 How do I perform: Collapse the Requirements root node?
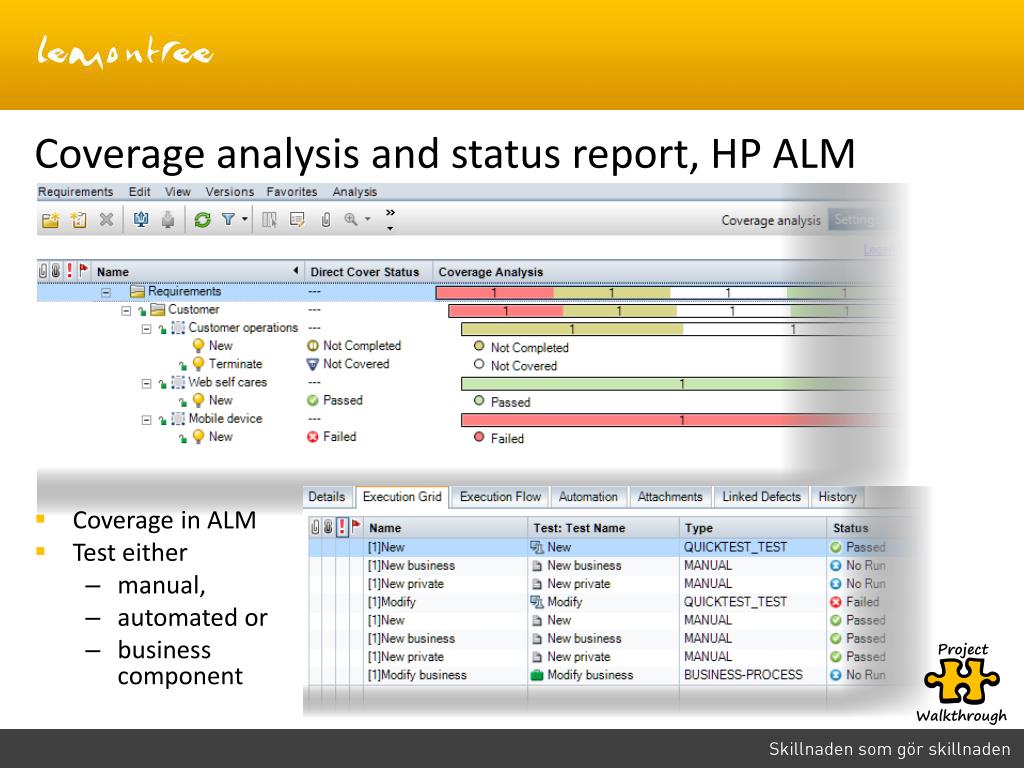click(x=106, y=292)
